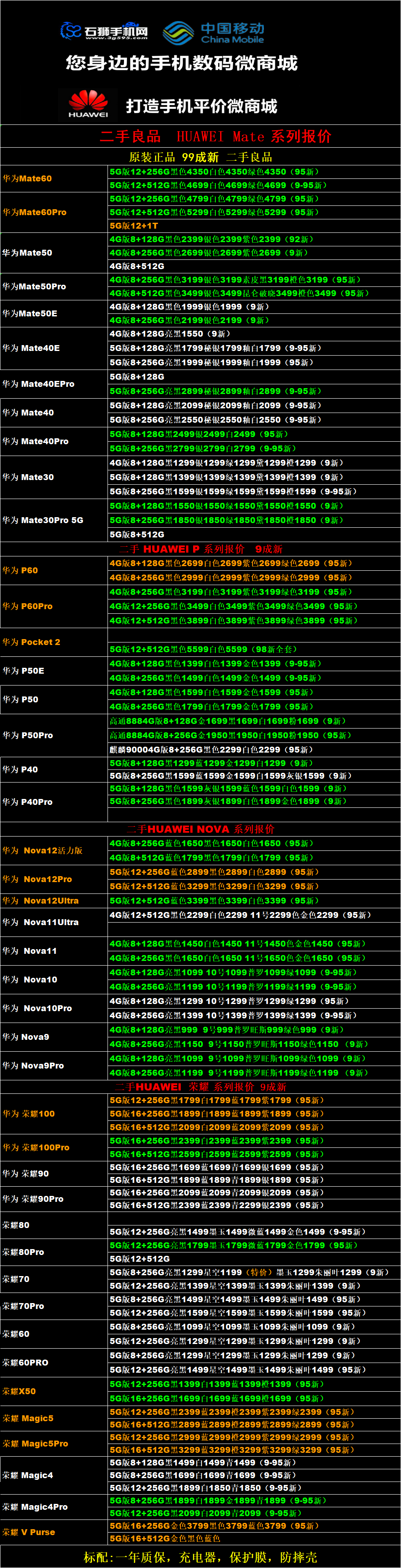Click the 荣耀X50 model cell

point(54,1392)
